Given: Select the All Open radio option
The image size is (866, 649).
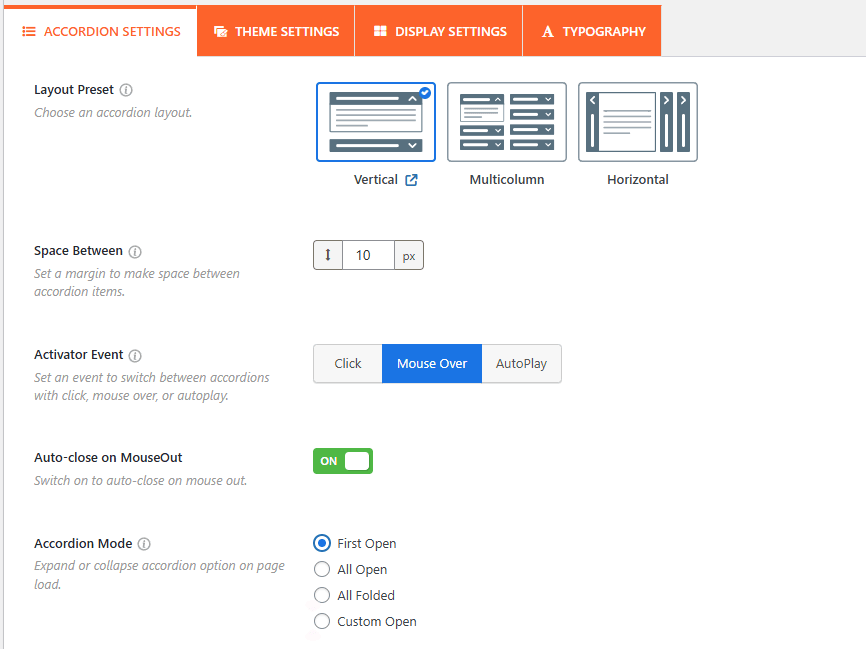Looking at the screenshot, I should (x=322, y=570).
